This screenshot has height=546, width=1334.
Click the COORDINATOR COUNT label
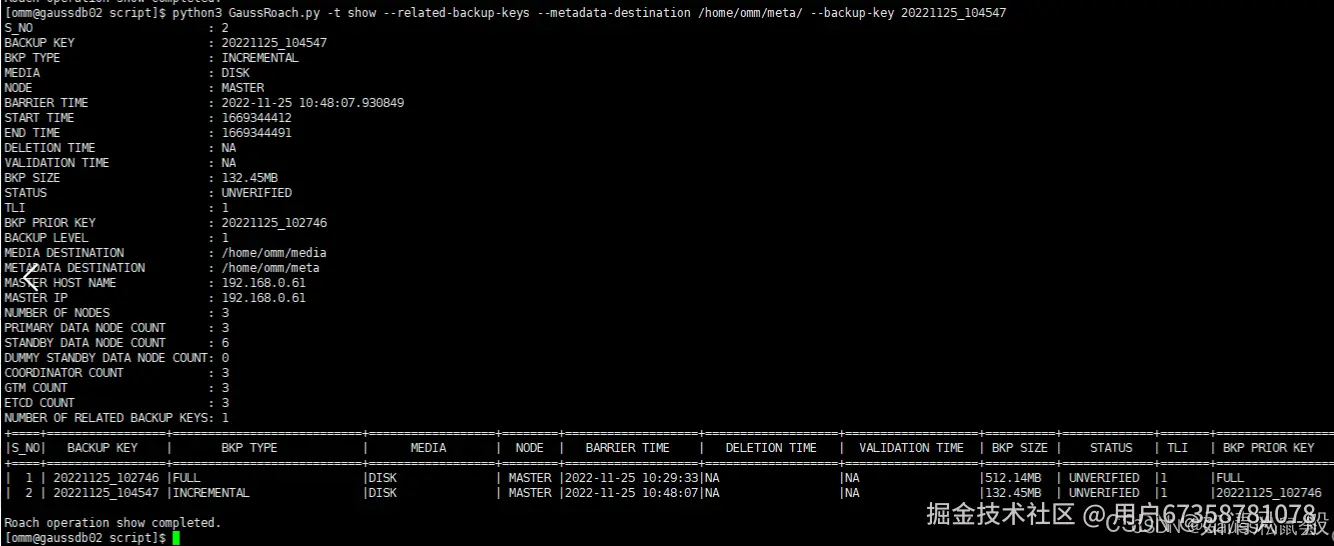pyautogui.click(x=64, y=373)
